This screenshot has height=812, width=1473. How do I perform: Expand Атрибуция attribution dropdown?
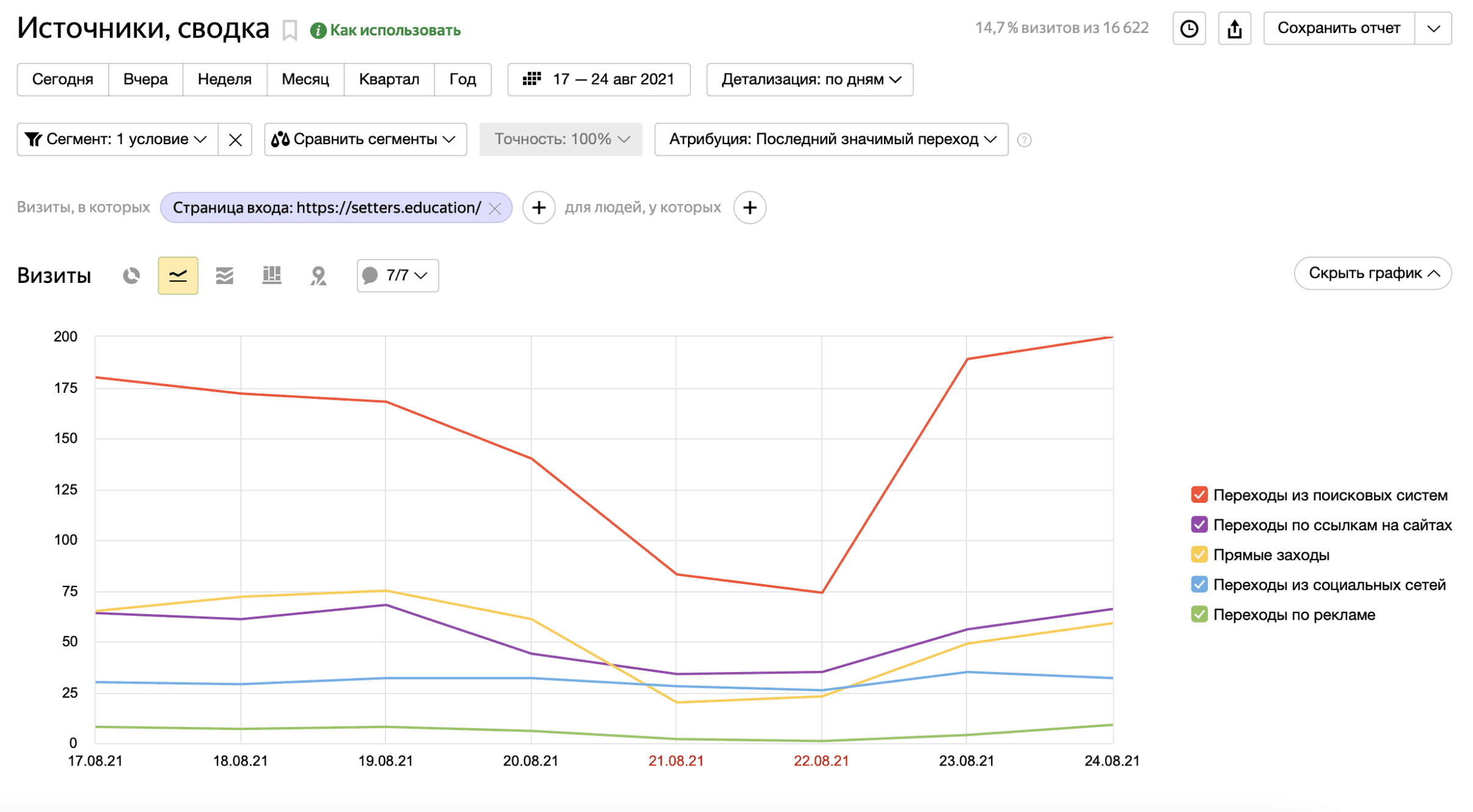(831, 139)
